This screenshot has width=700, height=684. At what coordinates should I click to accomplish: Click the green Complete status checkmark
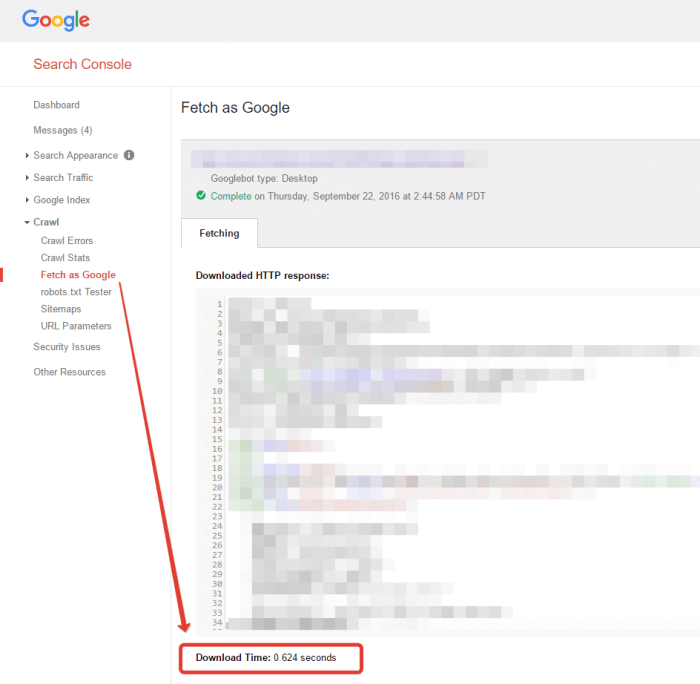201,196
